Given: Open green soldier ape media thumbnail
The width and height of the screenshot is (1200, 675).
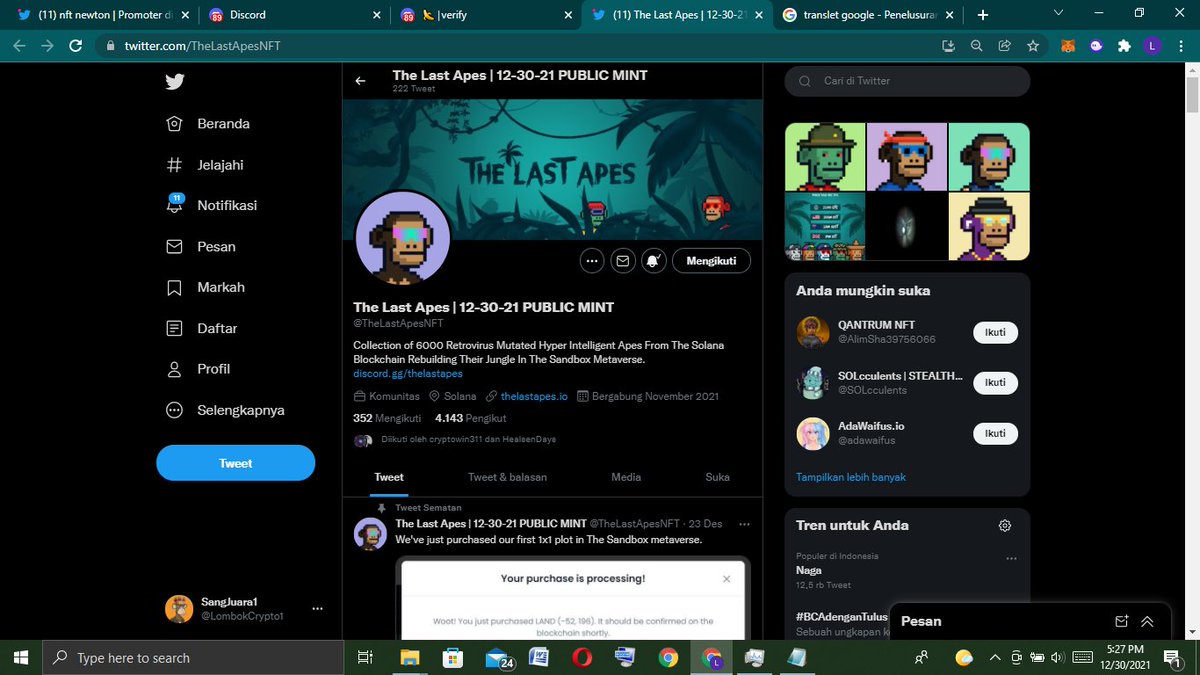Looking at the screenshot, I should (x=825, y=156).
